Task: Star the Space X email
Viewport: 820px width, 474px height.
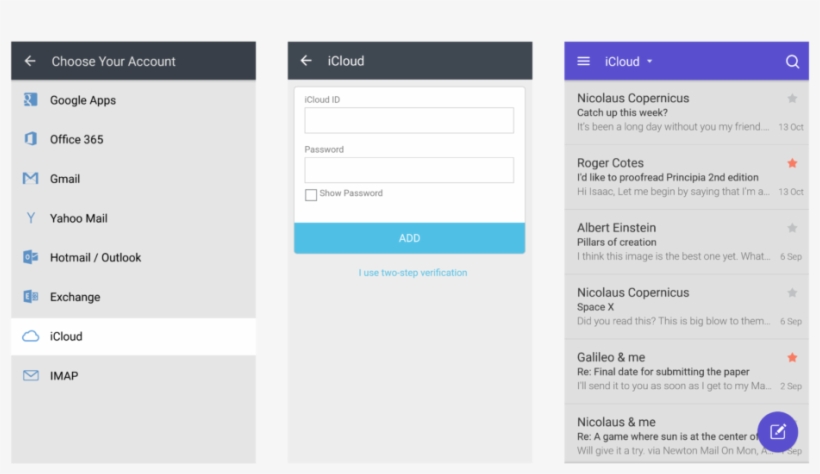Action: 792,293
